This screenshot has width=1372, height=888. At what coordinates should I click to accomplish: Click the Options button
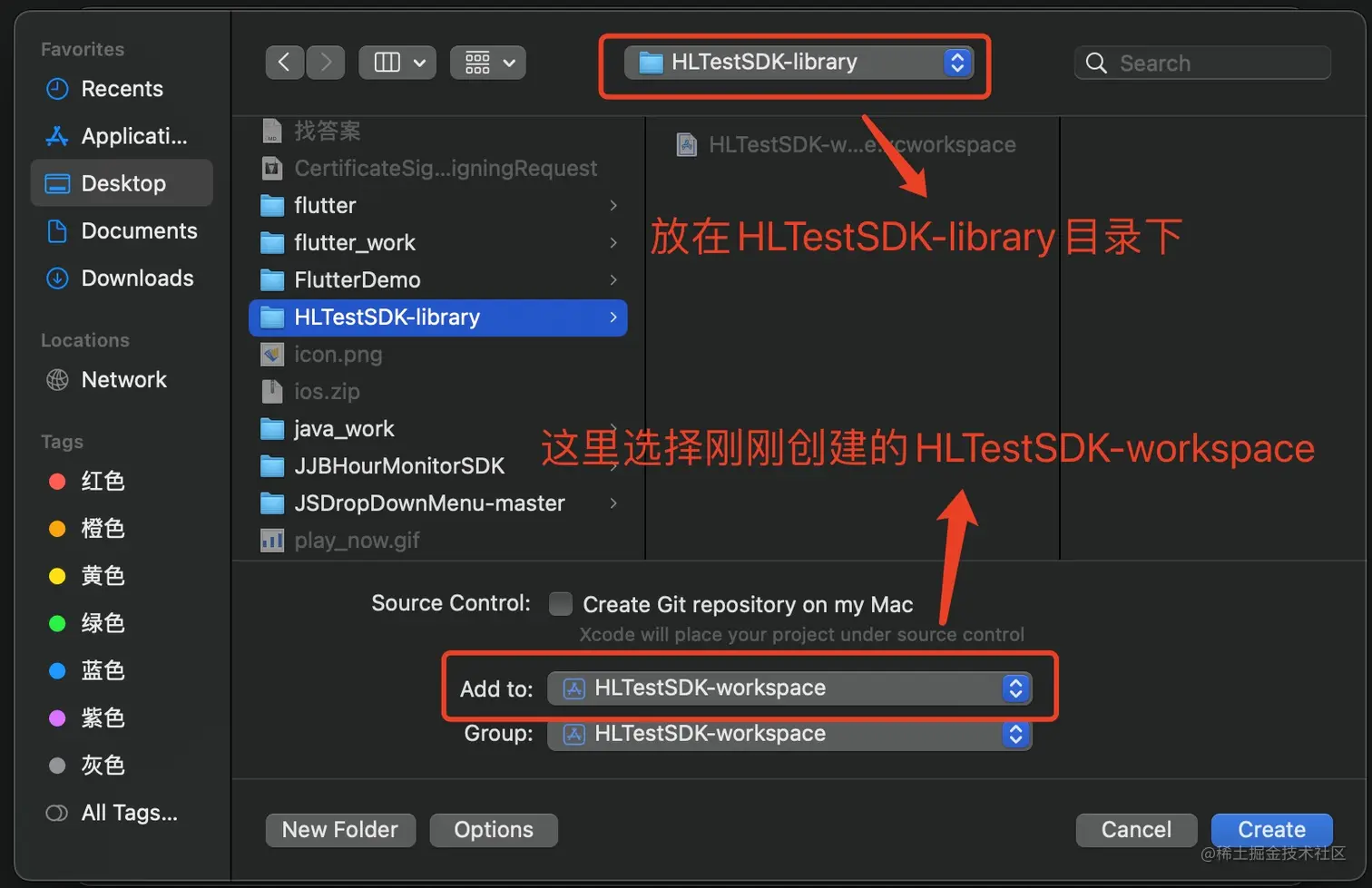494,830
